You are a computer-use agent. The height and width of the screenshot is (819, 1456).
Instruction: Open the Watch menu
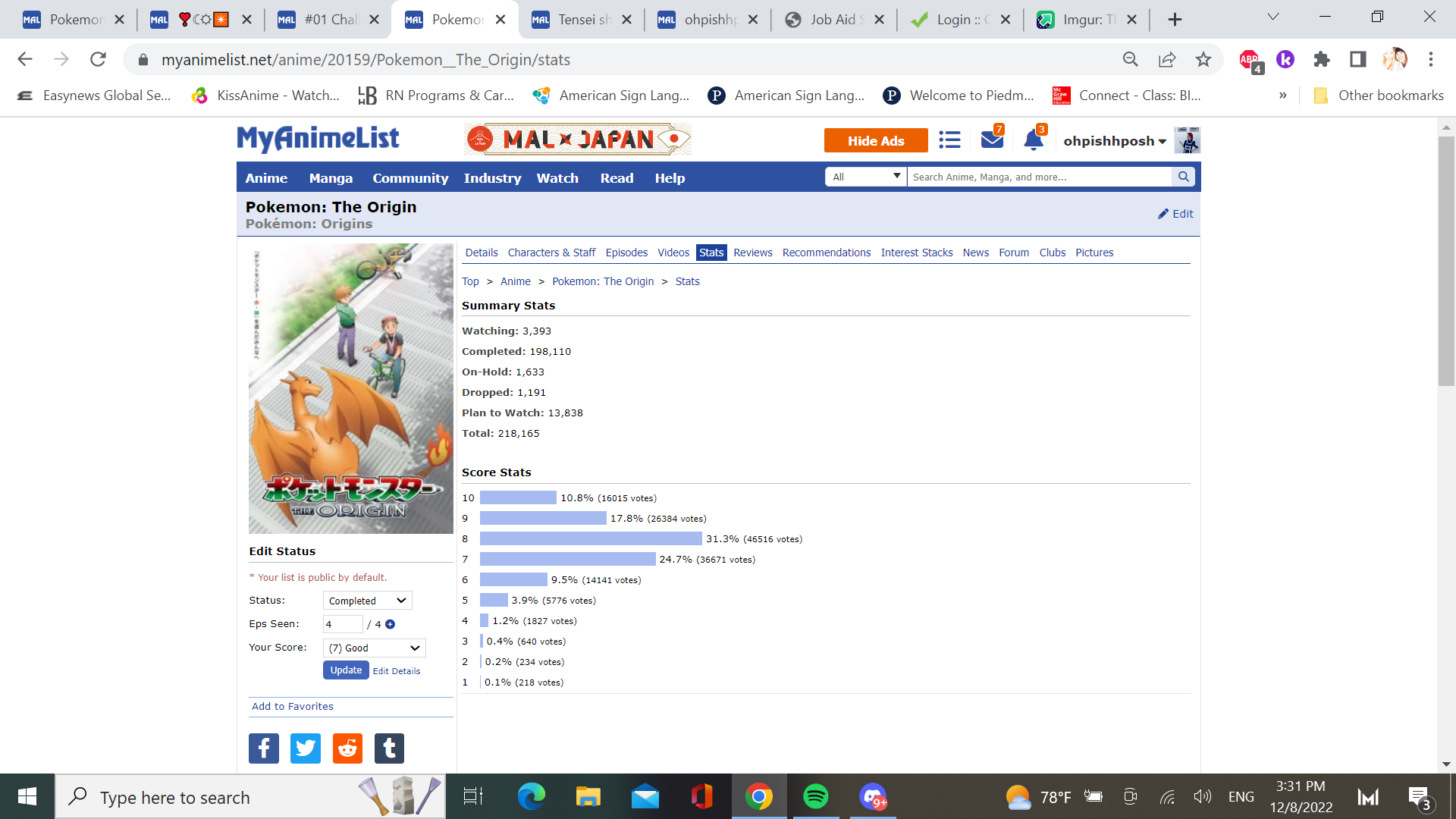tap(557, 178)
